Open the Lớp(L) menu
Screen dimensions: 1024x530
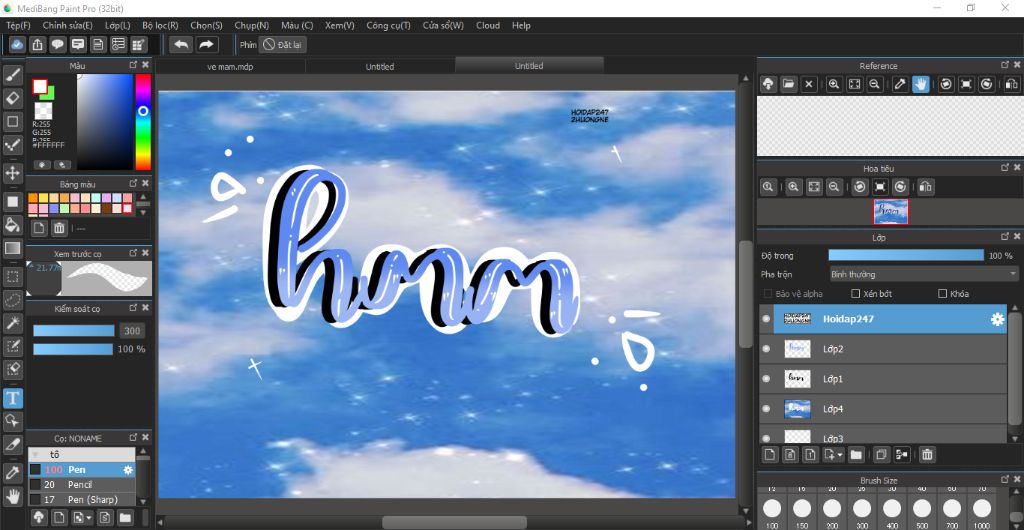tap(118, 25)
